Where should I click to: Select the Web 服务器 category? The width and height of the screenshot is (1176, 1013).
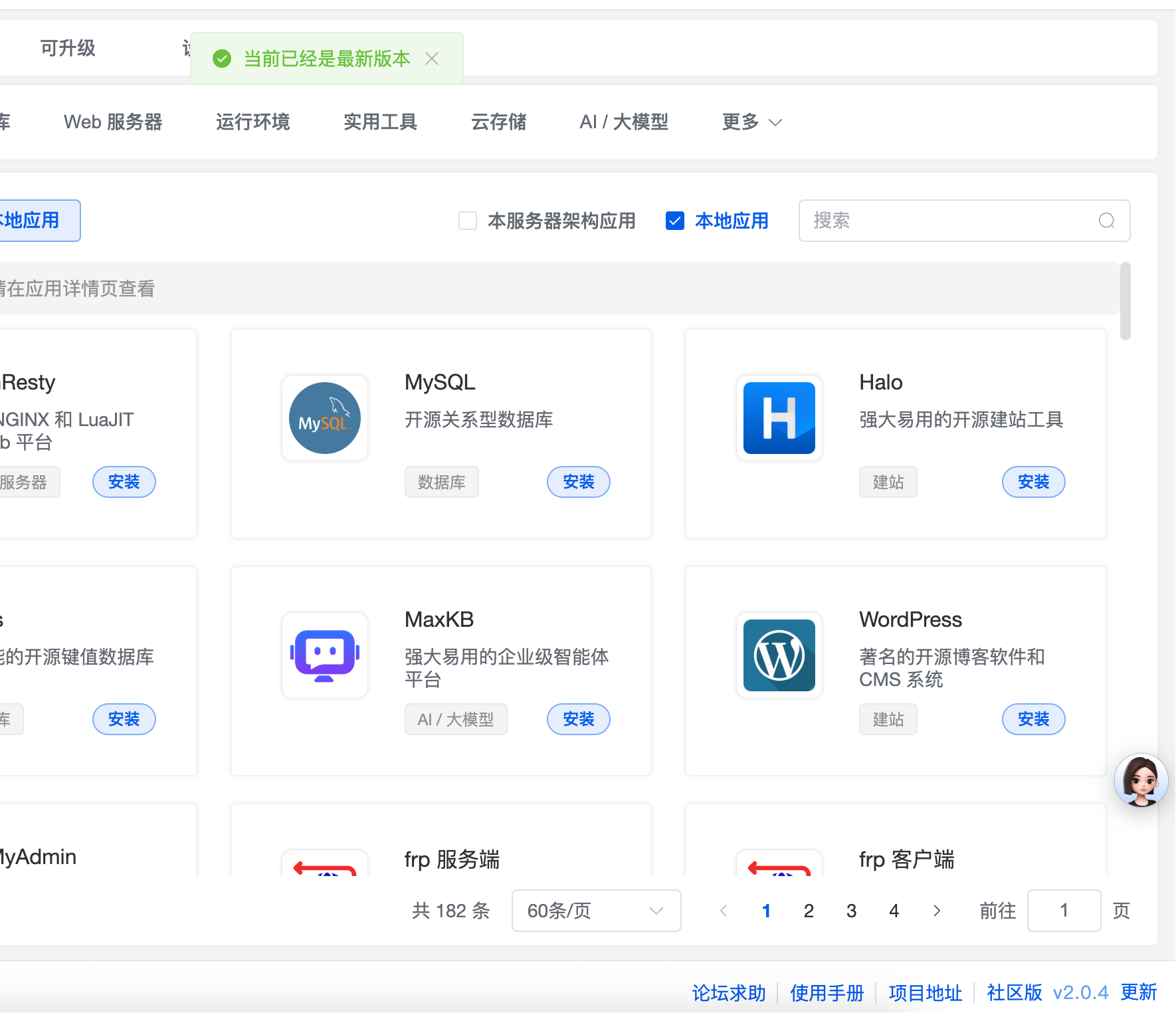(113, 122)
